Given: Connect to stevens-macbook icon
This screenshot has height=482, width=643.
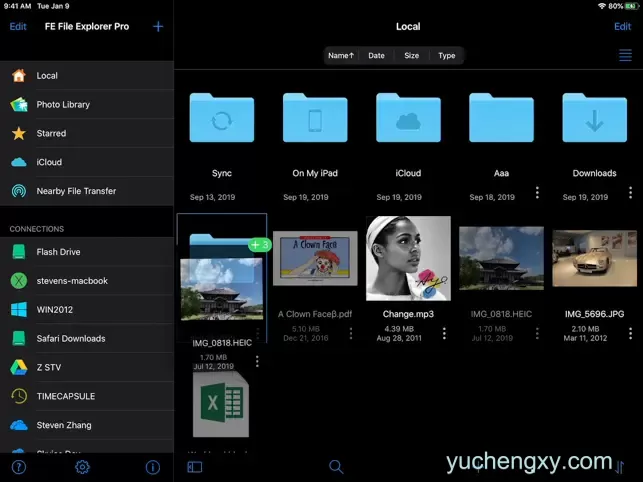Looking at the screenshot, I should pos(19,281).
